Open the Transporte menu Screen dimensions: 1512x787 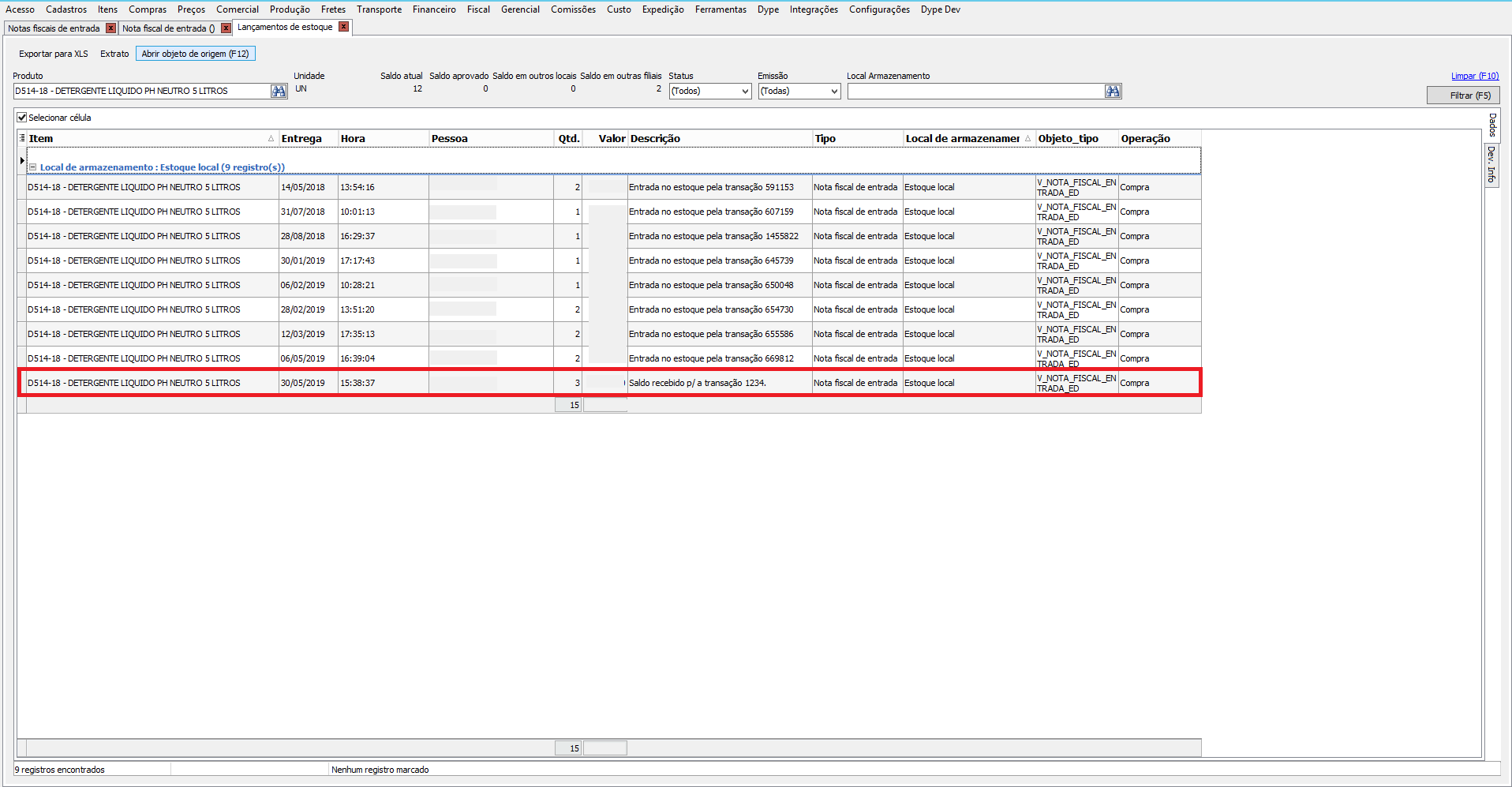tap(379, 9)
